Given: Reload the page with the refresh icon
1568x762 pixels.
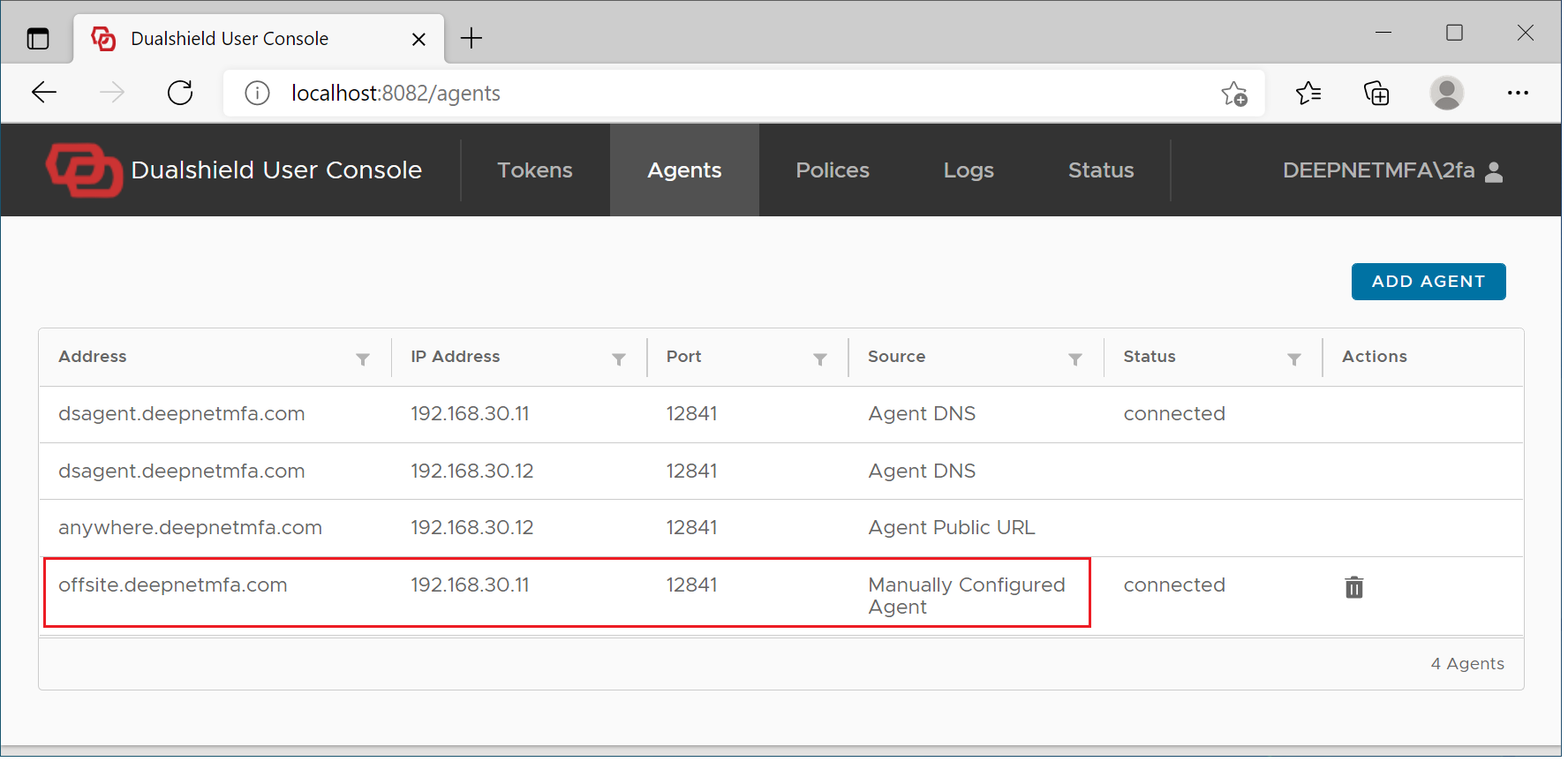Looking at the screenshot, I should pyautogui.click(x=180, y=93).
